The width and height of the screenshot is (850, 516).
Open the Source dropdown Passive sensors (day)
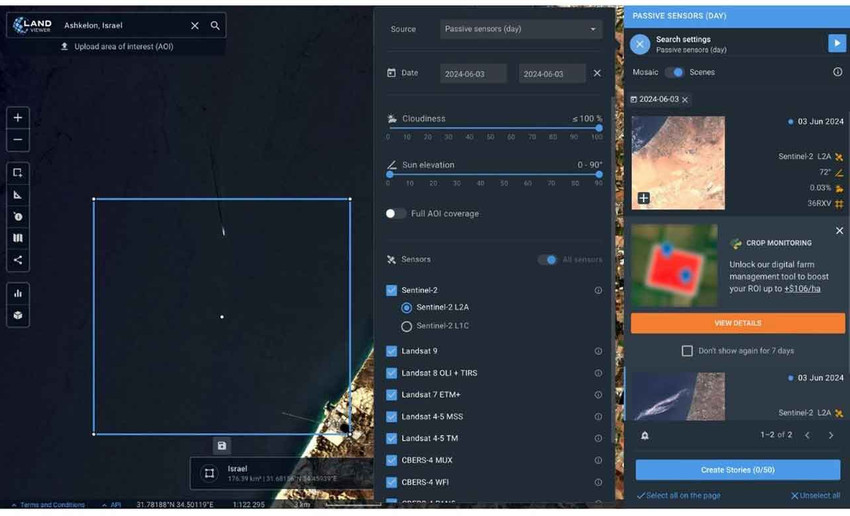(520, 29)
